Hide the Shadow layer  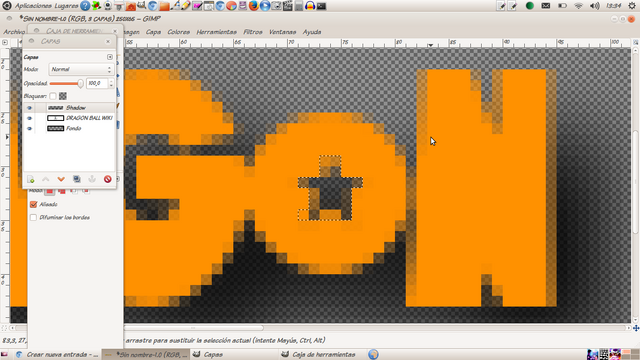(29, 108)
